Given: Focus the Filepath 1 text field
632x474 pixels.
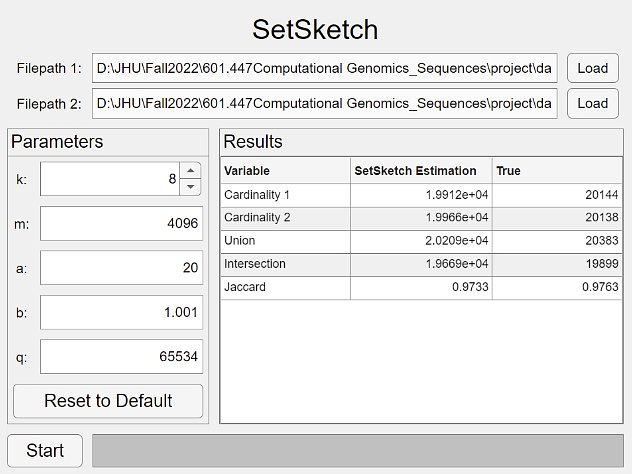Looking at the screenshot, I should click(324, 68).
